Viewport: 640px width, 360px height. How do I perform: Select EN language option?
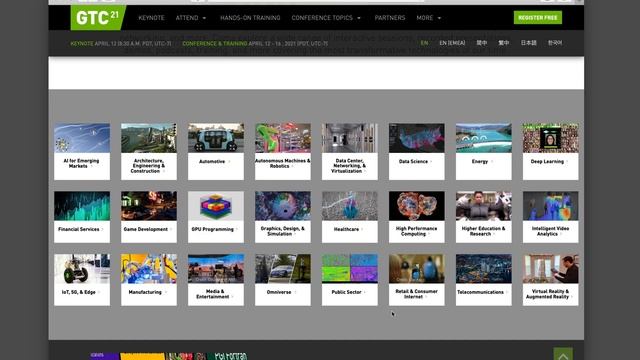424,43
